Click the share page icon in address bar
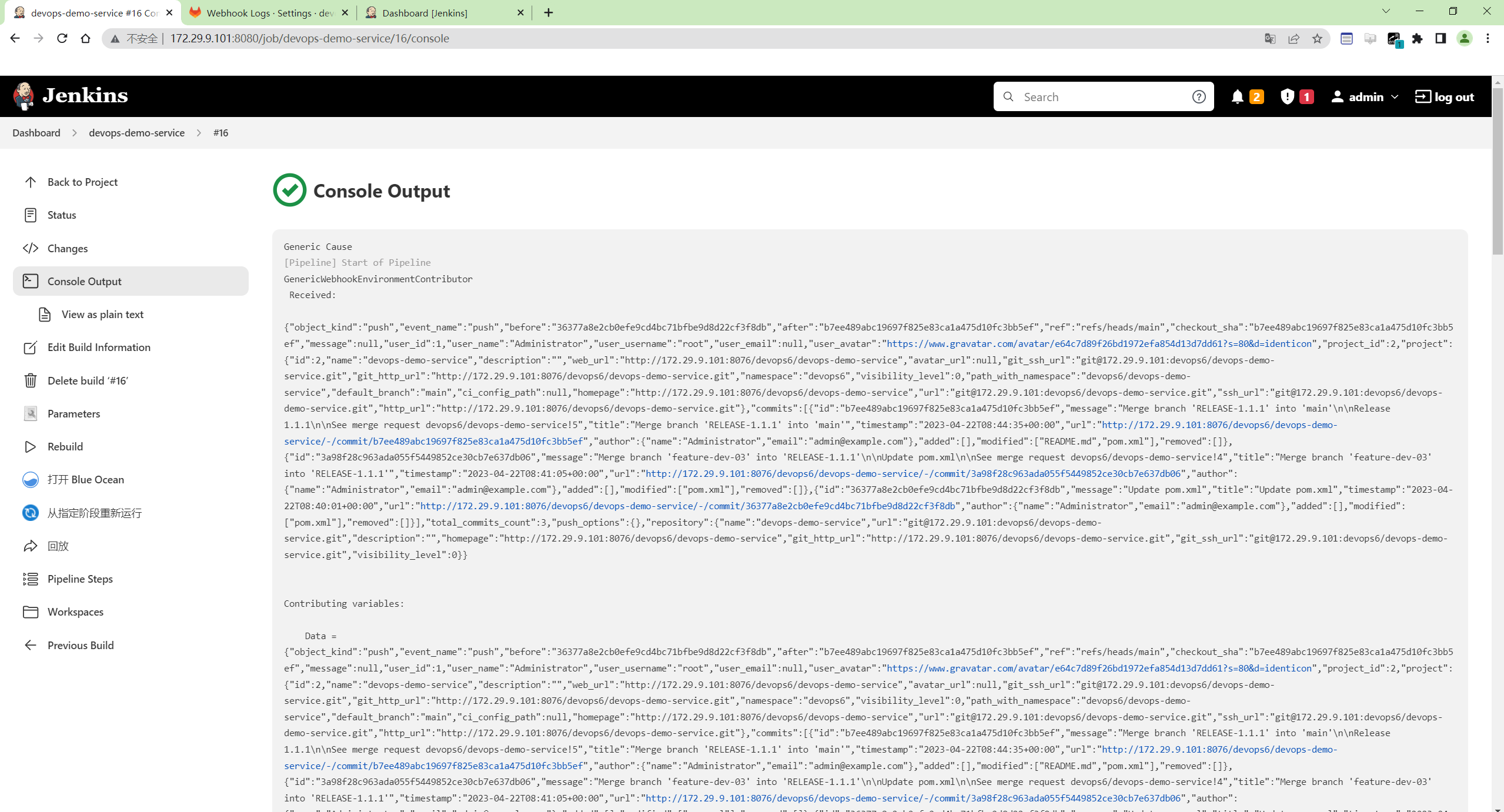 coord(1294,39)
